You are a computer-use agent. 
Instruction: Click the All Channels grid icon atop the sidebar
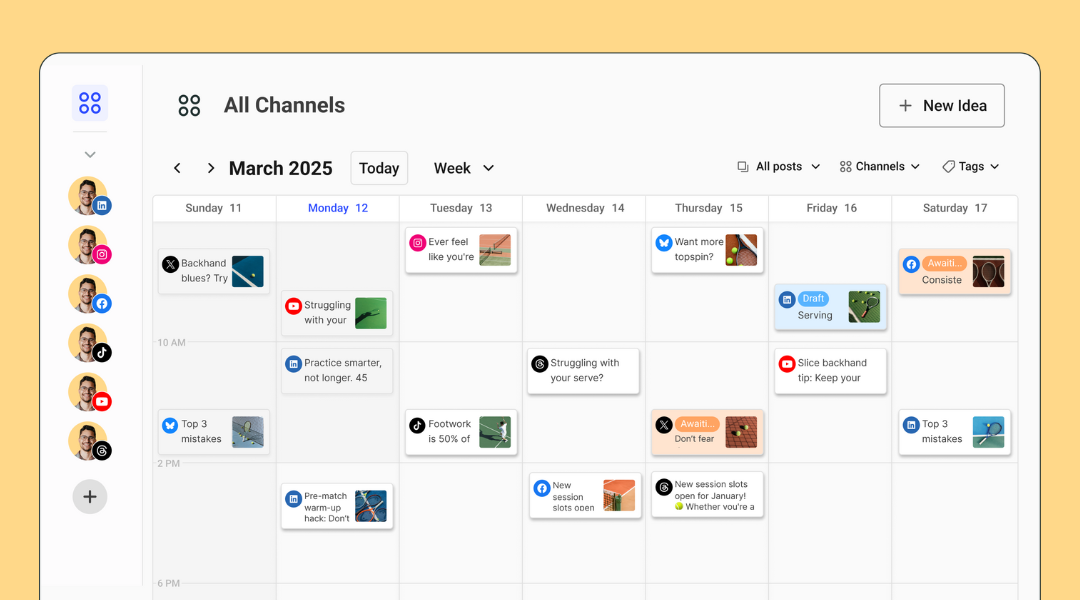tap(90, 102)
